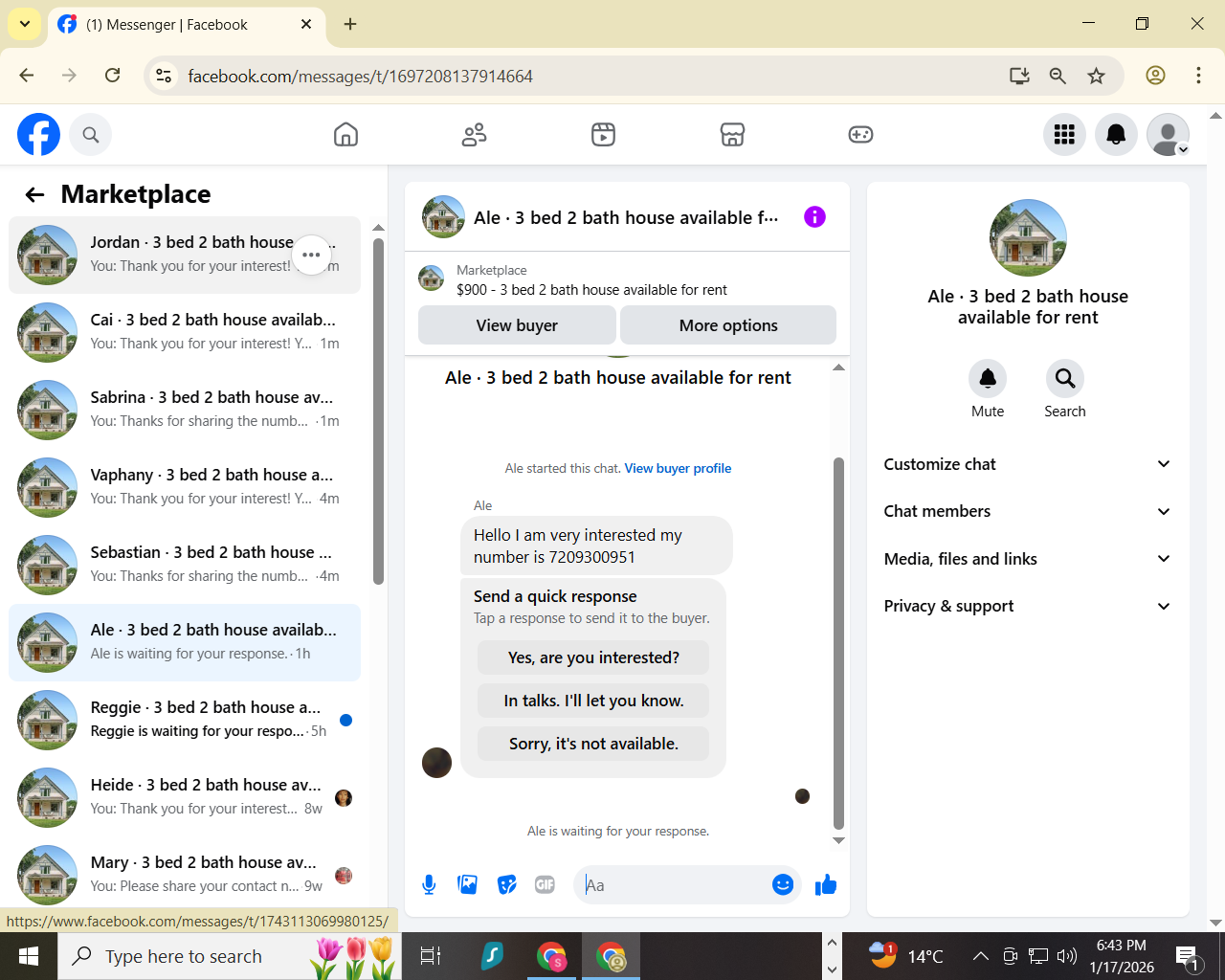This screenshot has width=1225, height=980.
Task: Open the View buyer profile link
Action: pyautogui.click(x=678, y=468)
